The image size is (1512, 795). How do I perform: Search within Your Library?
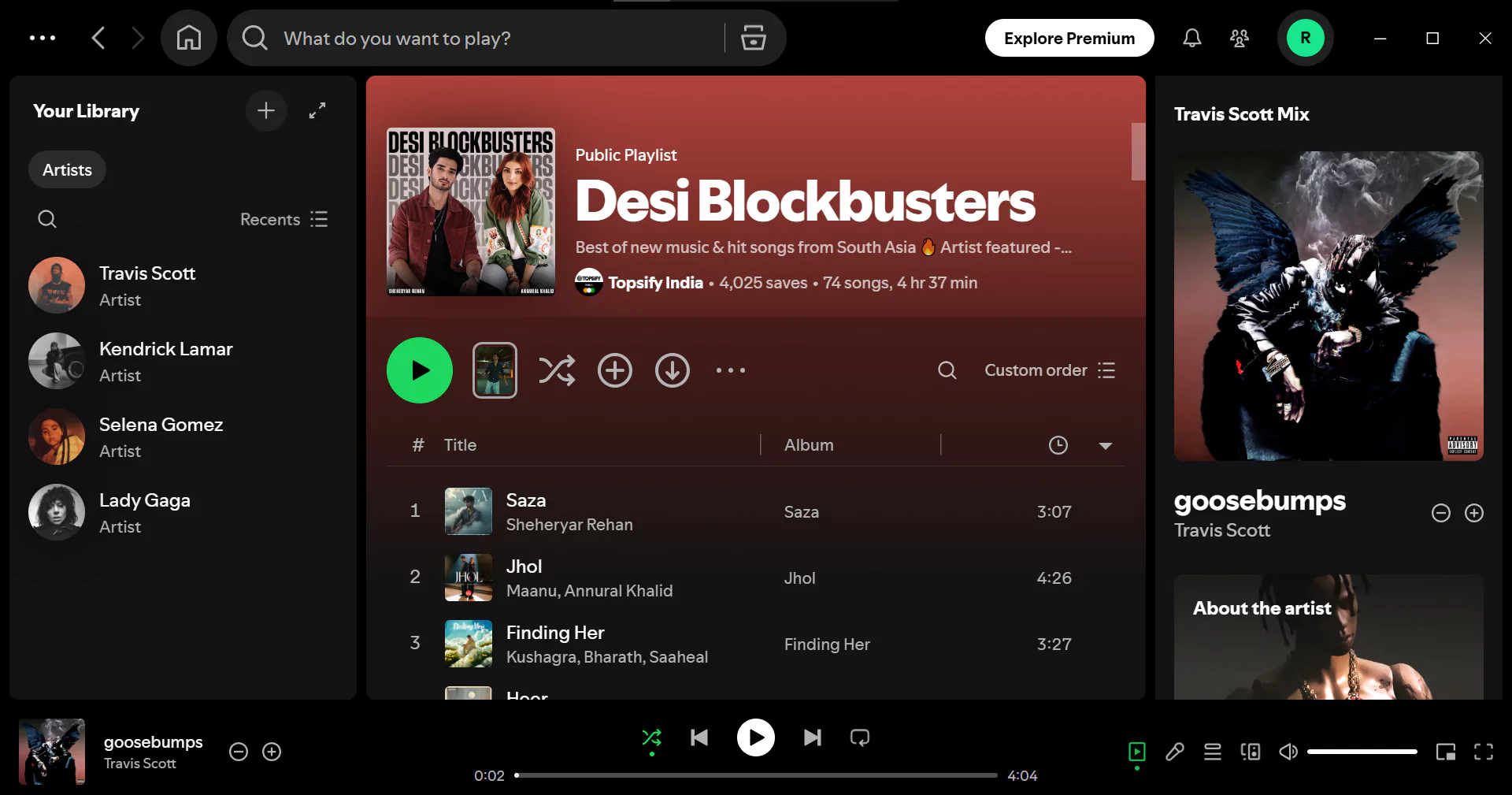[x=47, y=219]
